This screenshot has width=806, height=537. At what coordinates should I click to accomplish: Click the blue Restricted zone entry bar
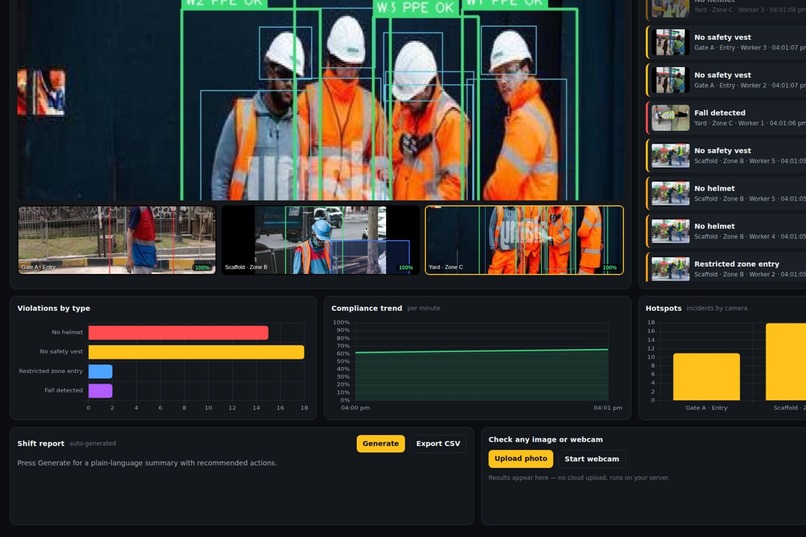click(x=100, y=371)
